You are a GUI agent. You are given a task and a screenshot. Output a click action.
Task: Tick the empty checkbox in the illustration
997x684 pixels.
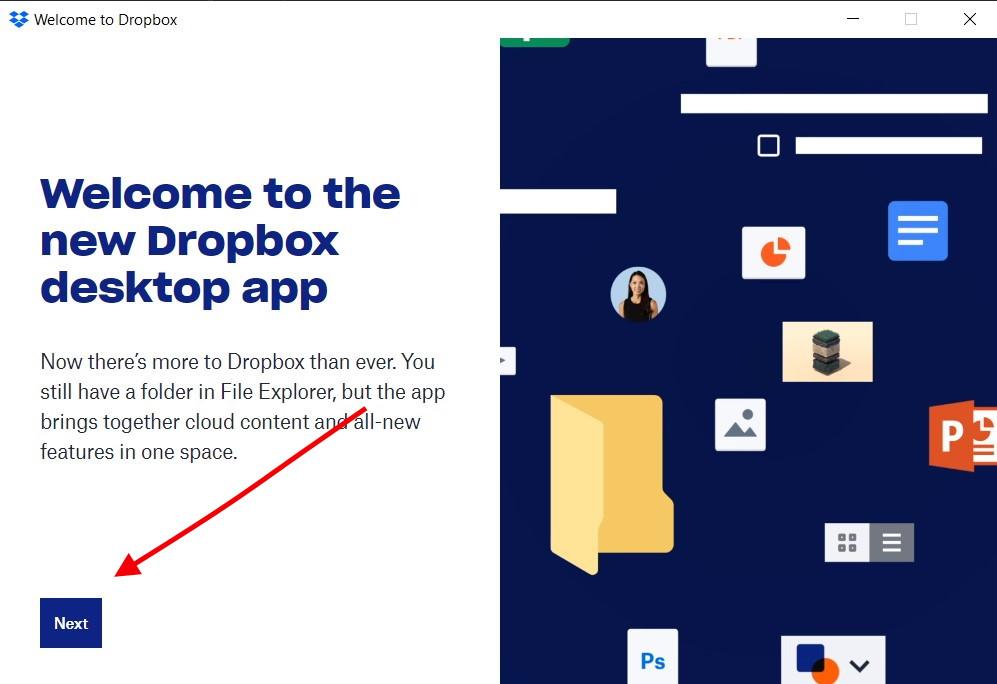coord(768,146)
